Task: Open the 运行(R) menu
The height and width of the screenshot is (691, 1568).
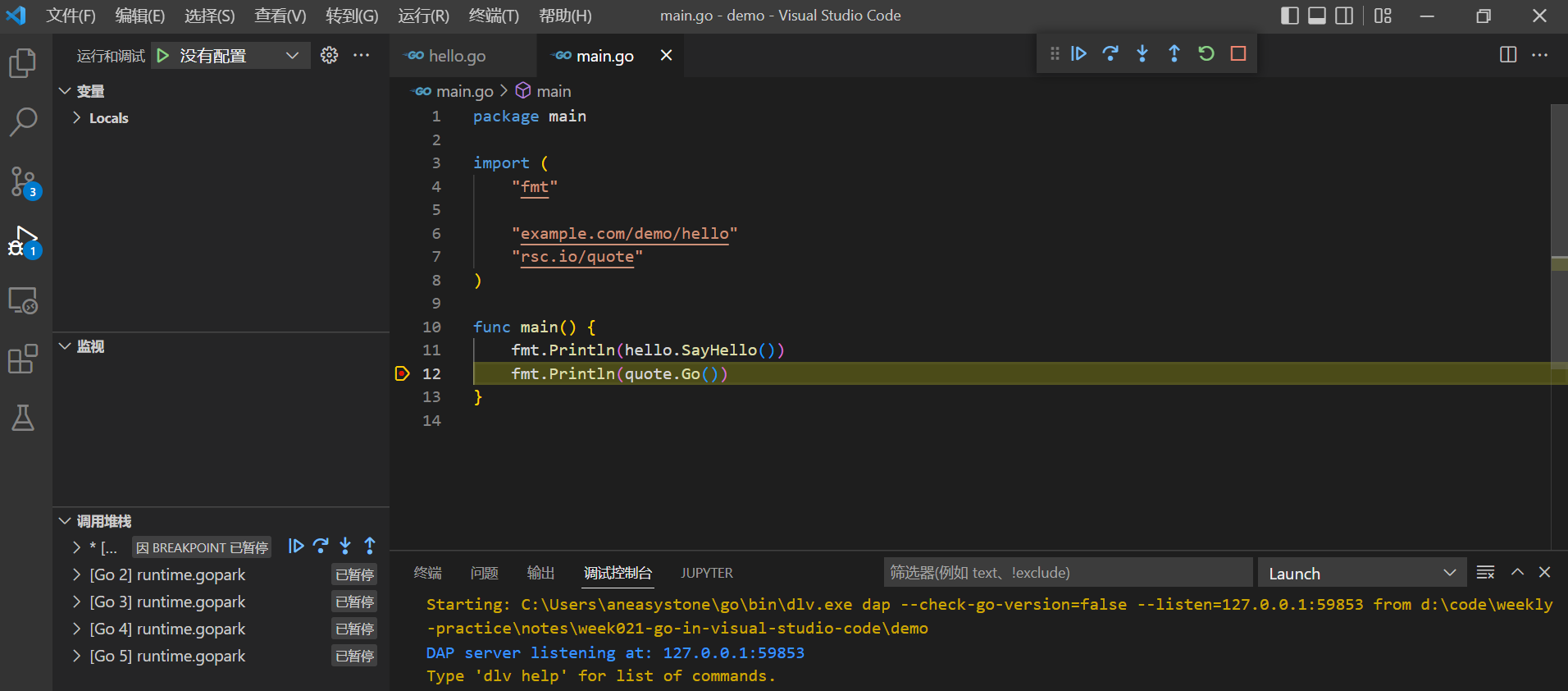Action: (x=423, y=16)
